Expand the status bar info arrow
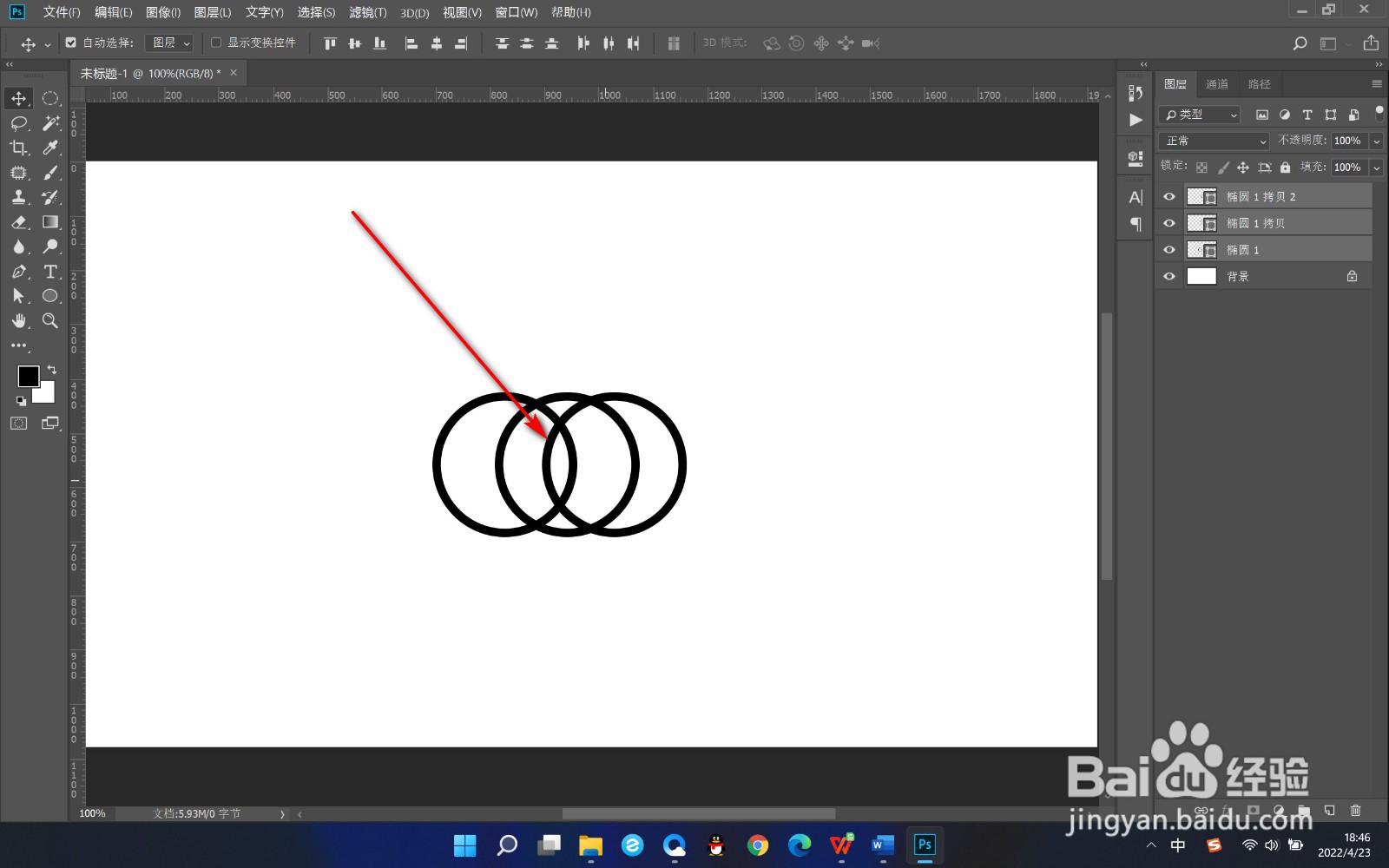The image size is (1389, 868). coord(282,814)
